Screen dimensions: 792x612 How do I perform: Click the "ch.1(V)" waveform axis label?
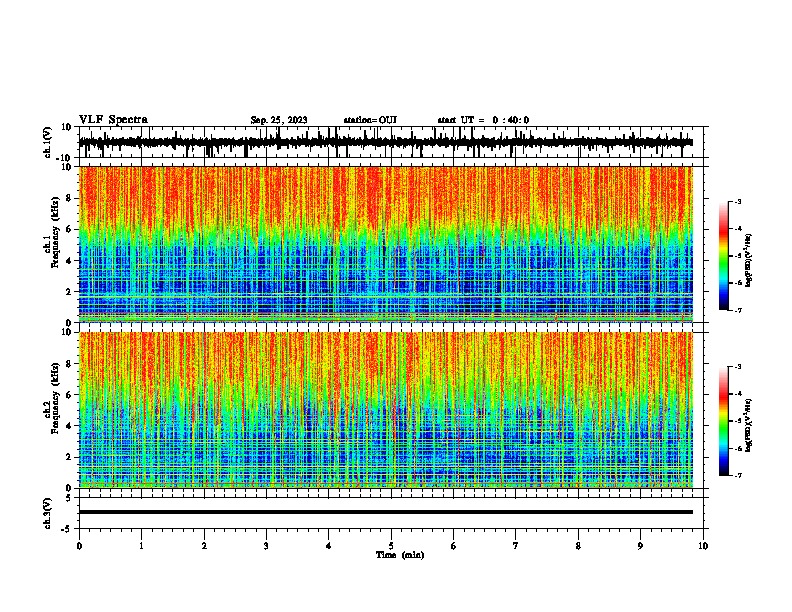click(48, 142)
